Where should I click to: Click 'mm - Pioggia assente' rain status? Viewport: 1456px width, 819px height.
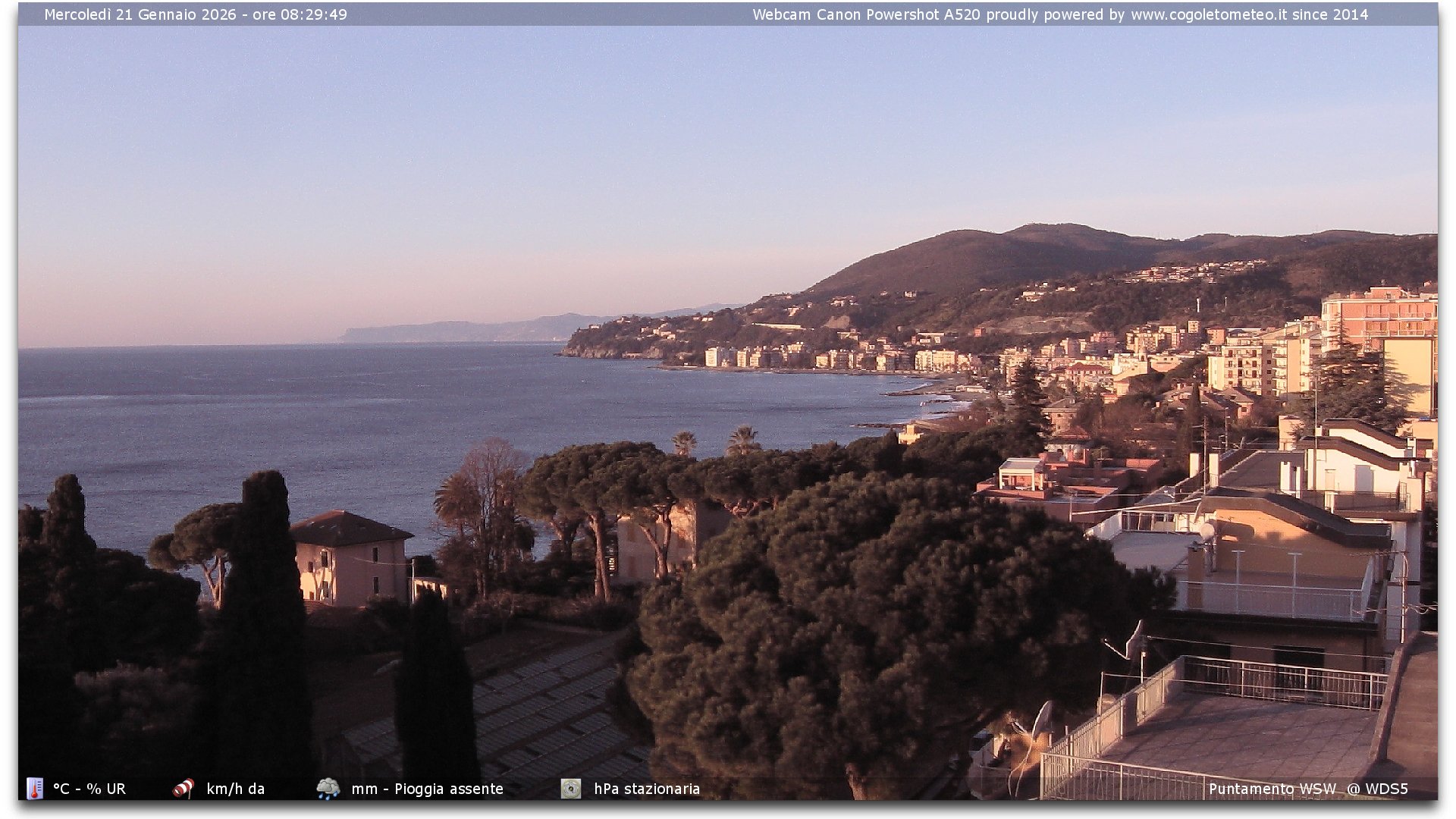(x=427, y=789)
